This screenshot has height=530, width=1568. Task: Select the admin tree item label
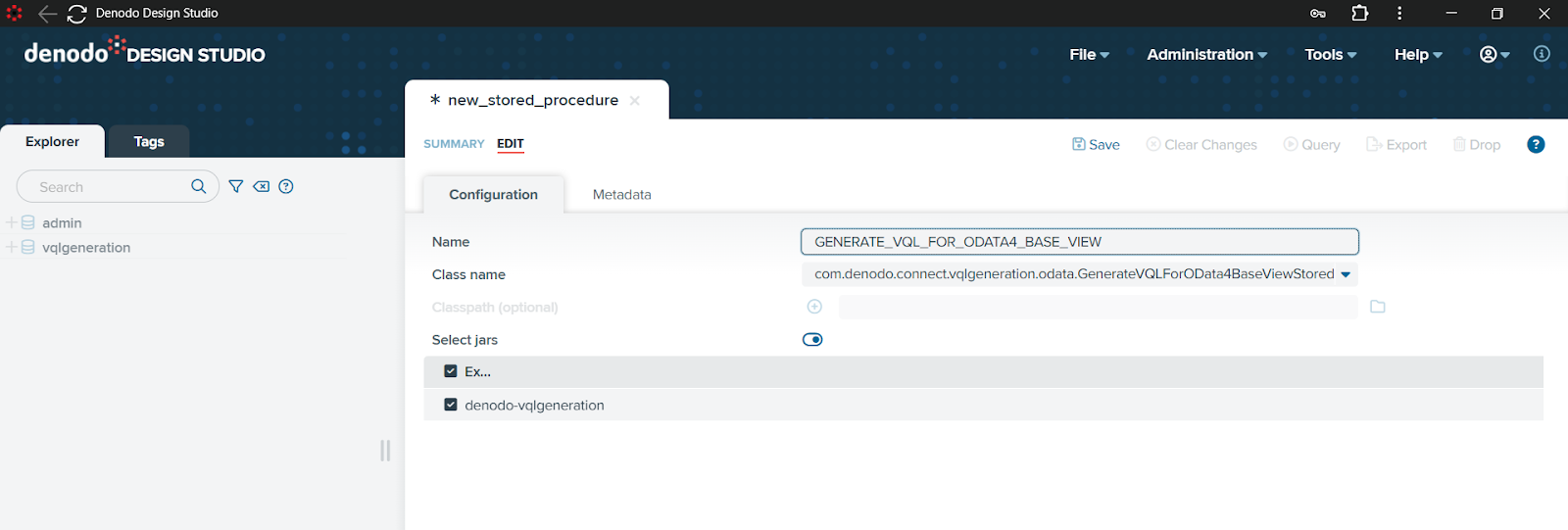click(x=62, y=222)
